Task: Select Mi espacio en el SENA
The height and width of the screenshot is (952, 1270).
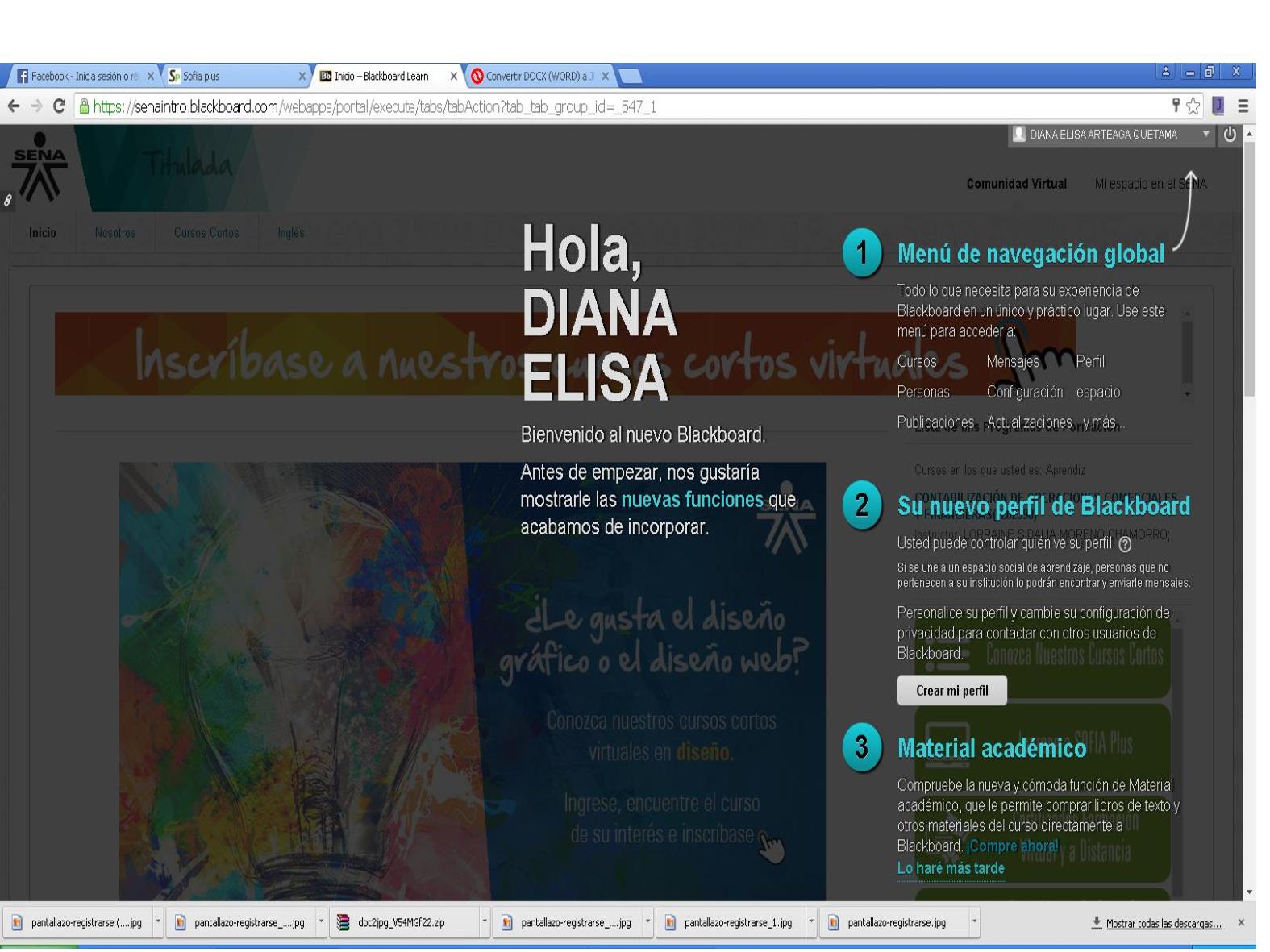Action: [1151, 184]
